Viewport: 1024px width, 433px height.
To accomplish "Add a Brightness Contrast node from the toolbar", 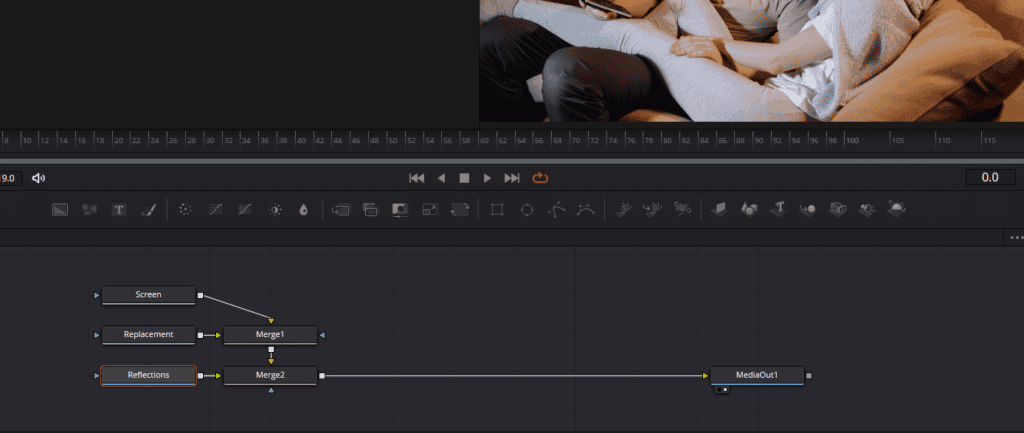I will [276, 210].
